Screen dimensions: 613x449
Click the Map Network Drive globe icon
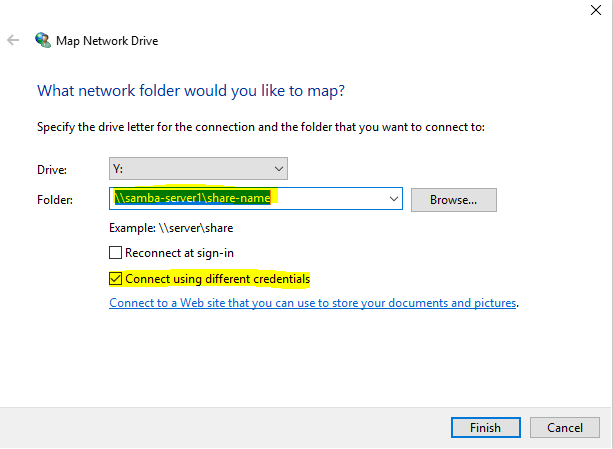pyautogui.click(x=43, y=40)
